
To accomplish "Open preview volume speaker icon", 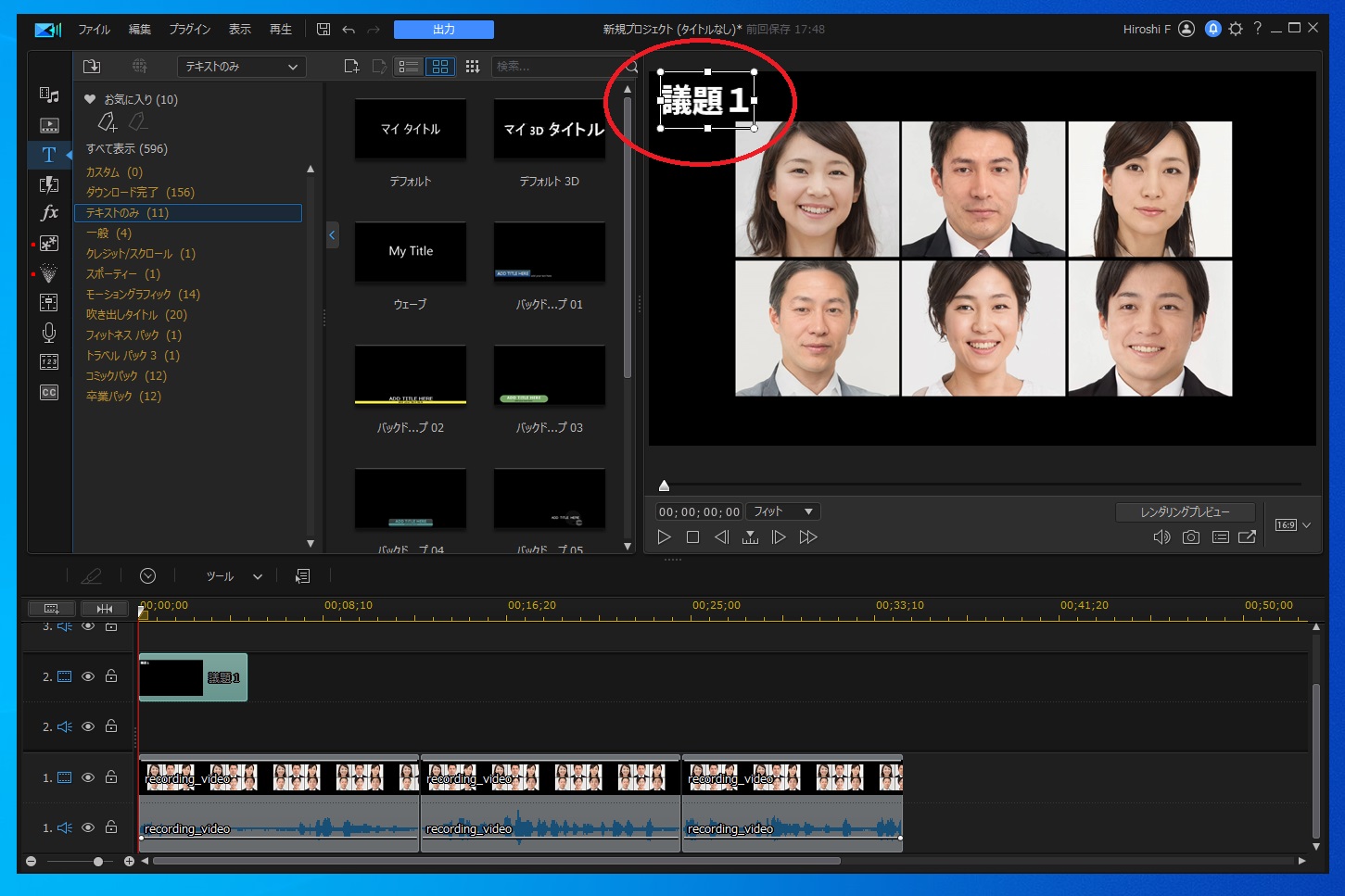I will tap(1161, 537).
